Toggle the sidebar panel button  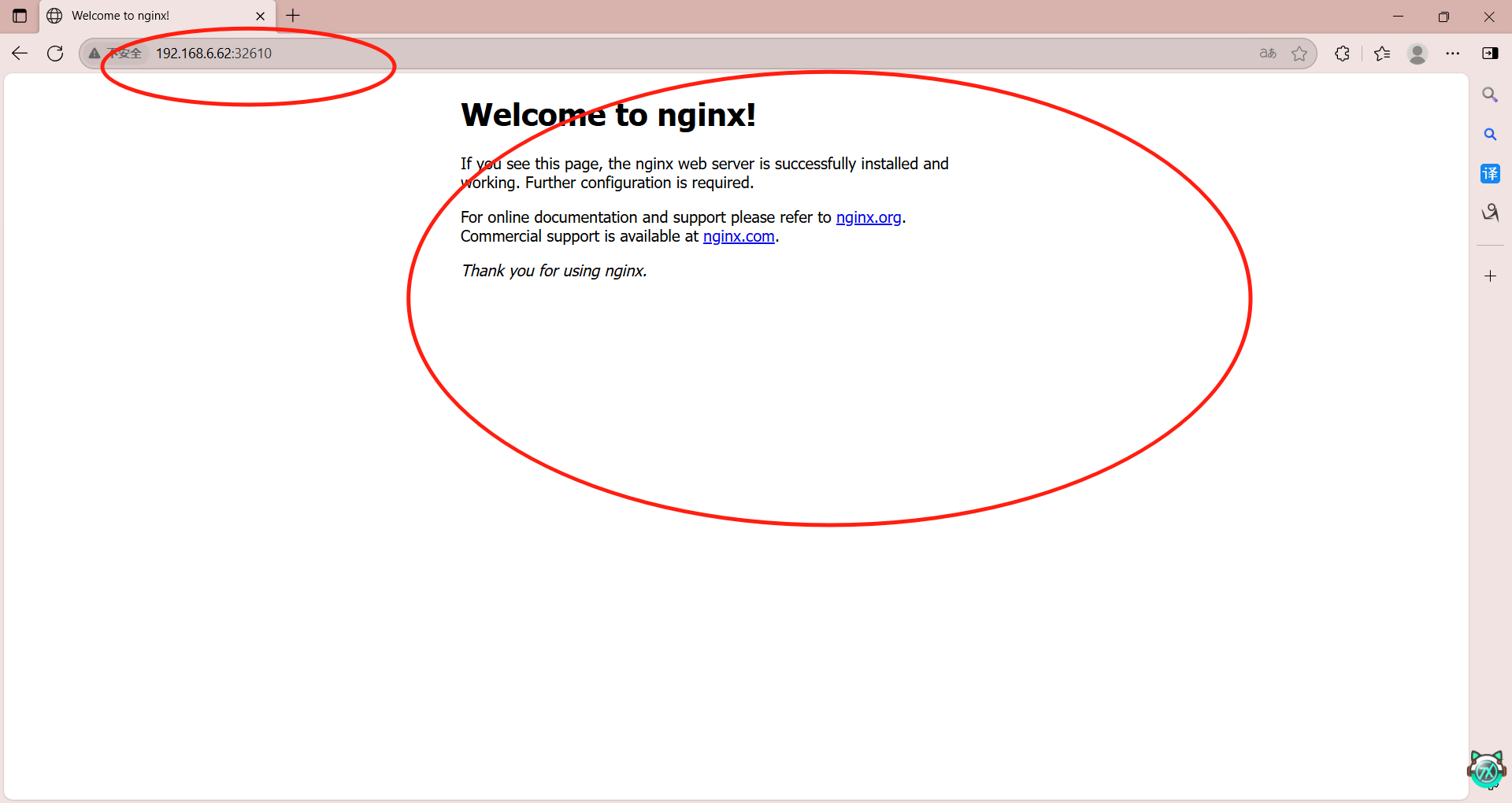(1490, 54)
